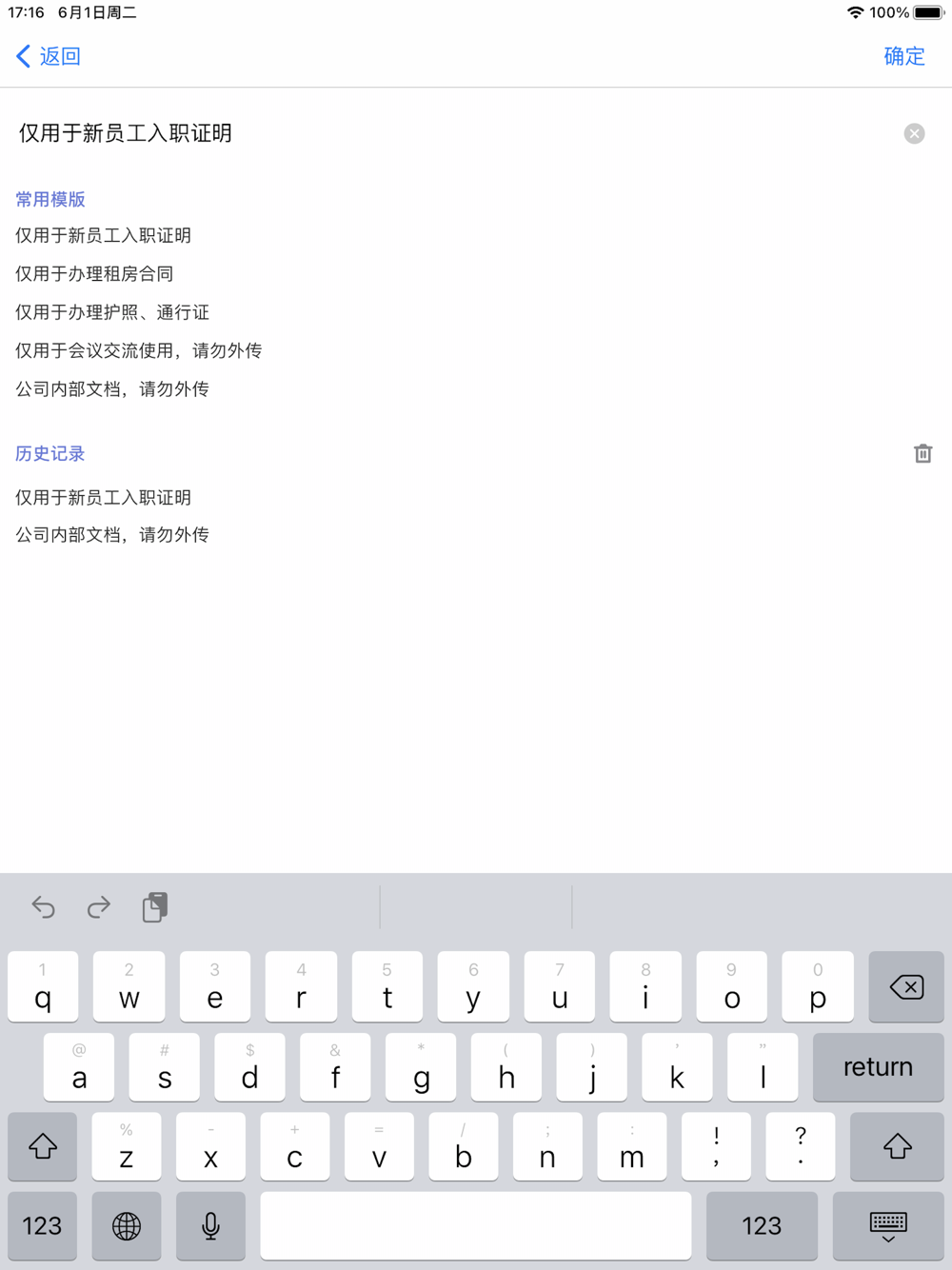Tap the exclamation and comma key

[716, 1146]
